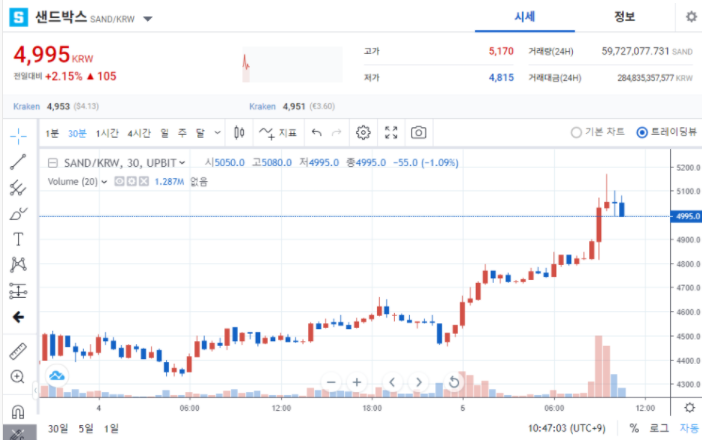Click the 5,170 high price value
Image resolution: width=702 pixels, height=440 pixels.
tap(501, 51)
